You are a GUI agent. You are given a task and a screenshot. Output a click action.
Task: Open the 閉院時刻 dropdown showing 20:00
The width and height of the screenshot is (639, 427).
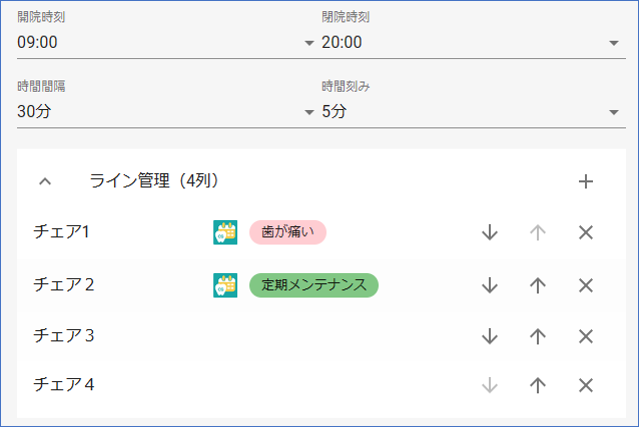(x=471, y=42)
